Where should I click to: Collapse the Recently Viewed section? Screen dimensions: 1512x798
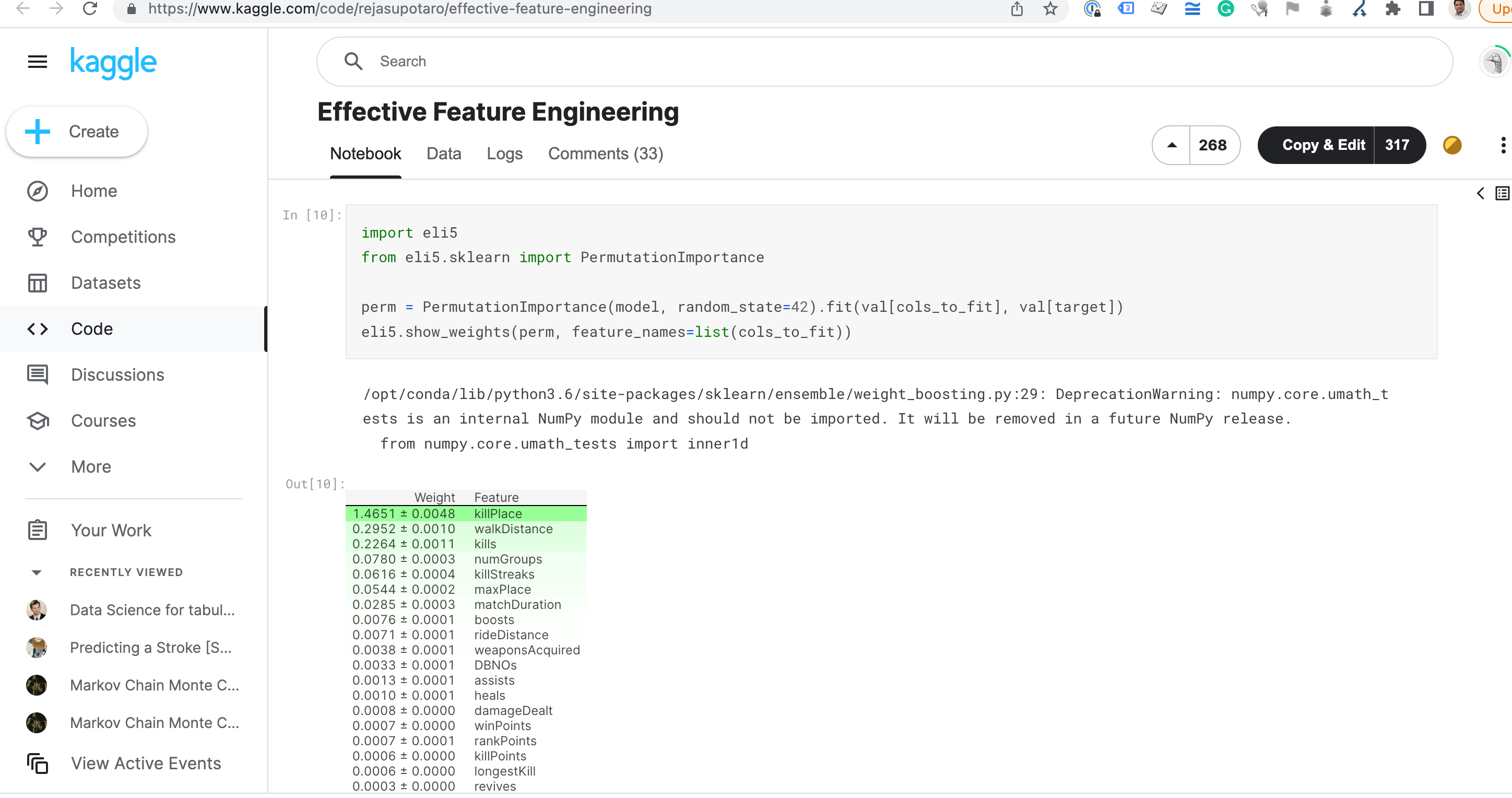pos(37,572)
